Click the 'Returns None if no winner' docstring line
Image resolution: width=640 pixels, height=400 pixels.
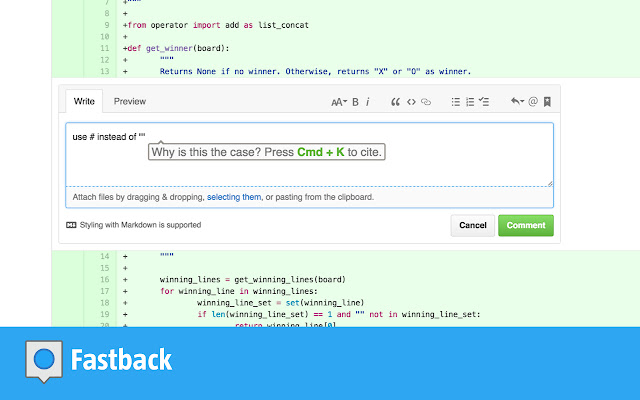pos(316,71)
